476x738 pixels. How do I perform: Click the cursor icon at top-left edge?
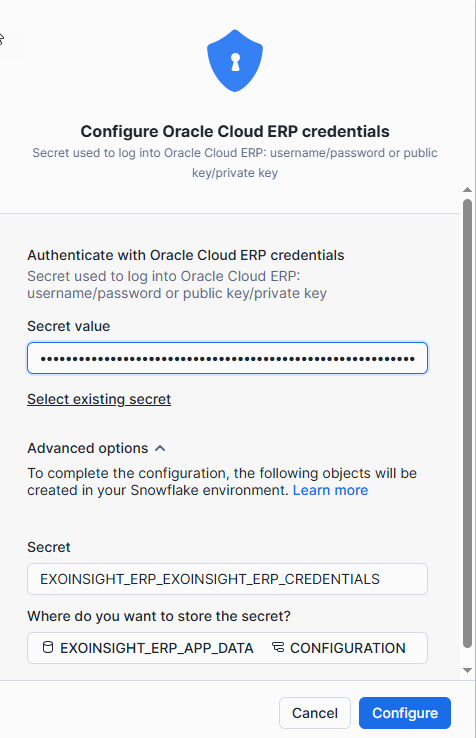coord(1,39)
